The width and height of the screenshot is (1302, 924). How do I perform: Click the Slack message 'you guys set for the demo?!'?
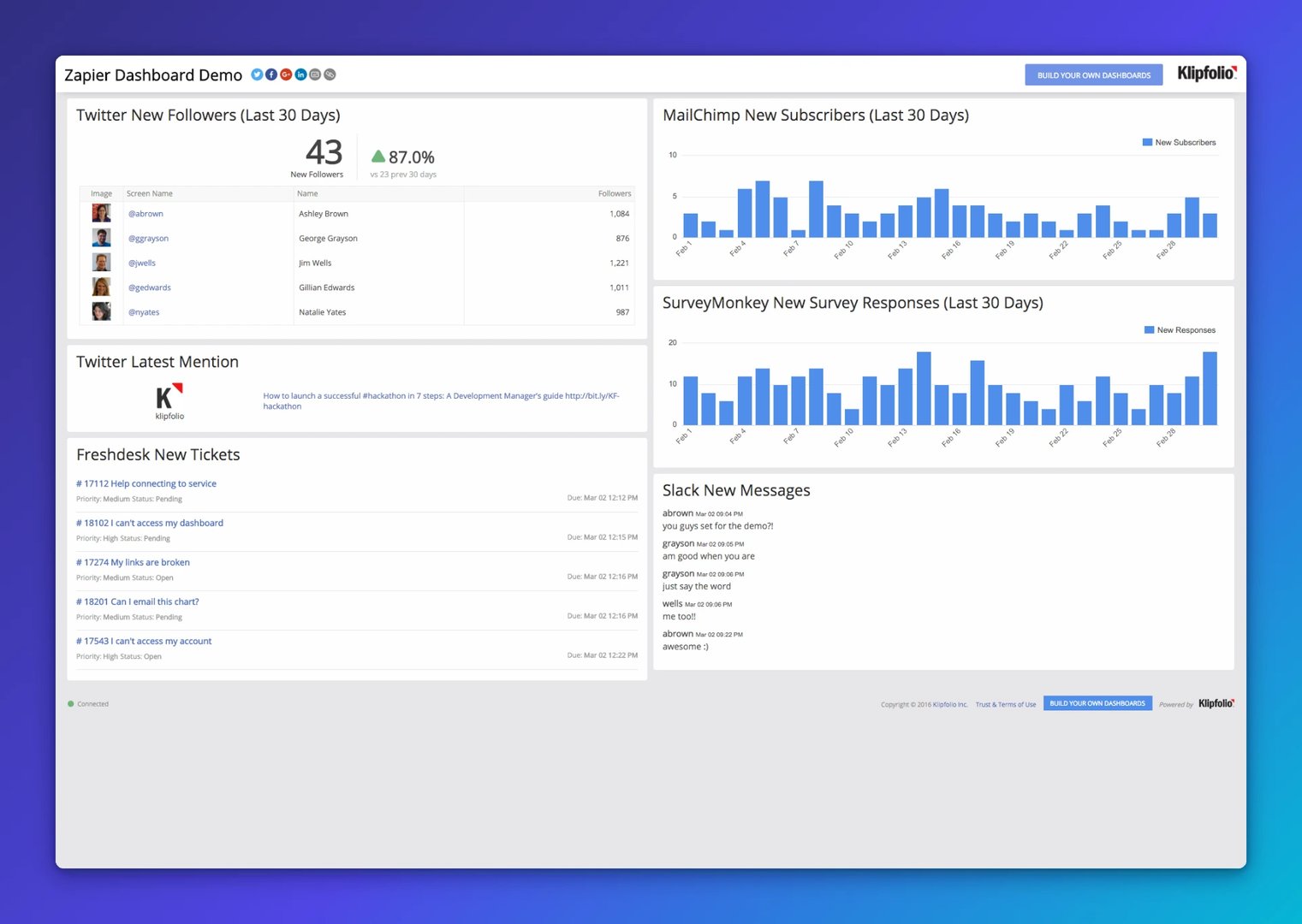coord(718,526)
